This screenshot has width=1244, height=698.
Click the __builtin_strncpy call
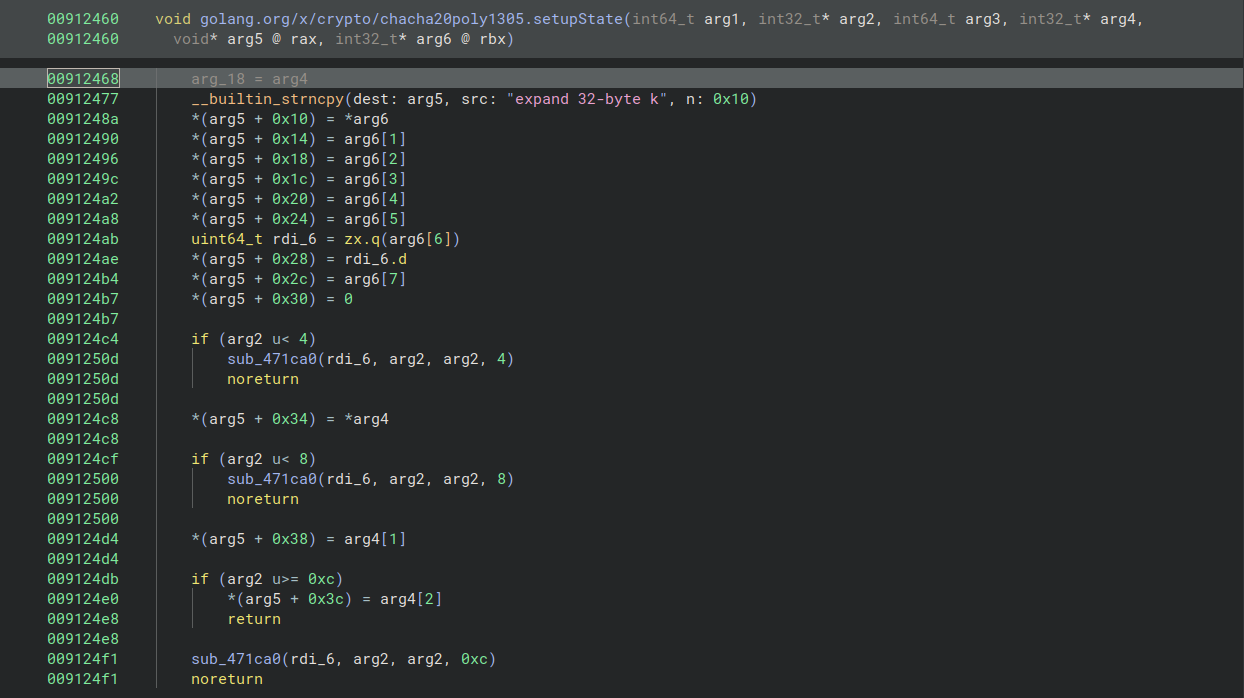tap(267, 99)
